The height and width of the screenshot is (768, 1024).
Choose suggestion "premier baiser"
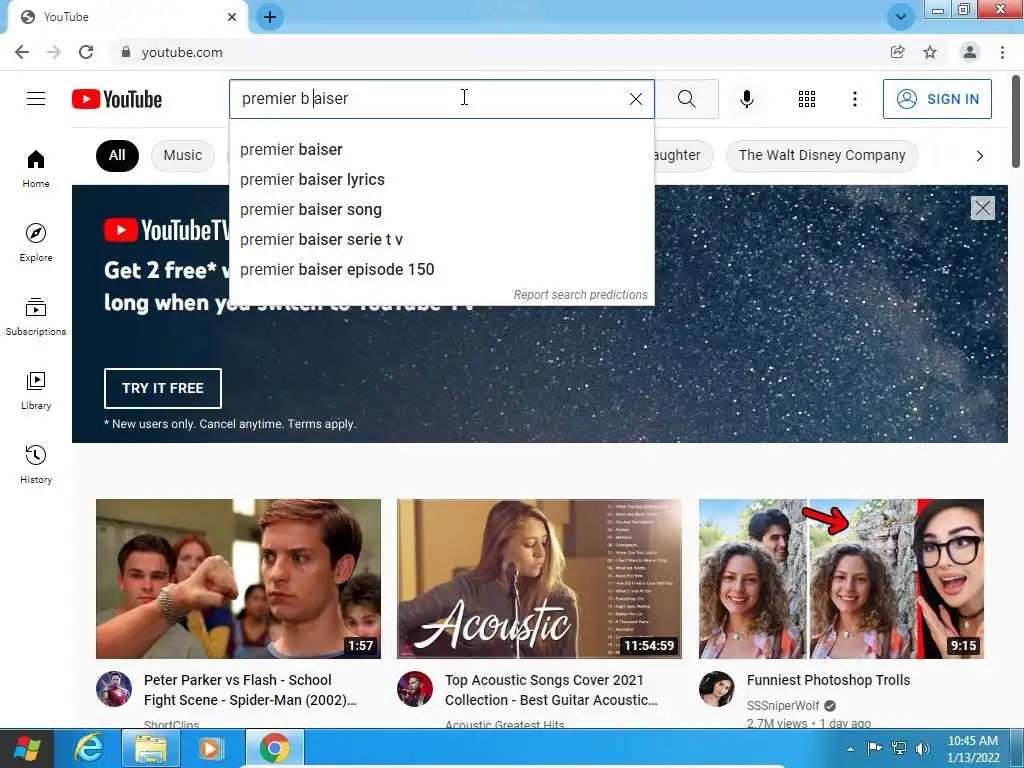coord(441,150)
